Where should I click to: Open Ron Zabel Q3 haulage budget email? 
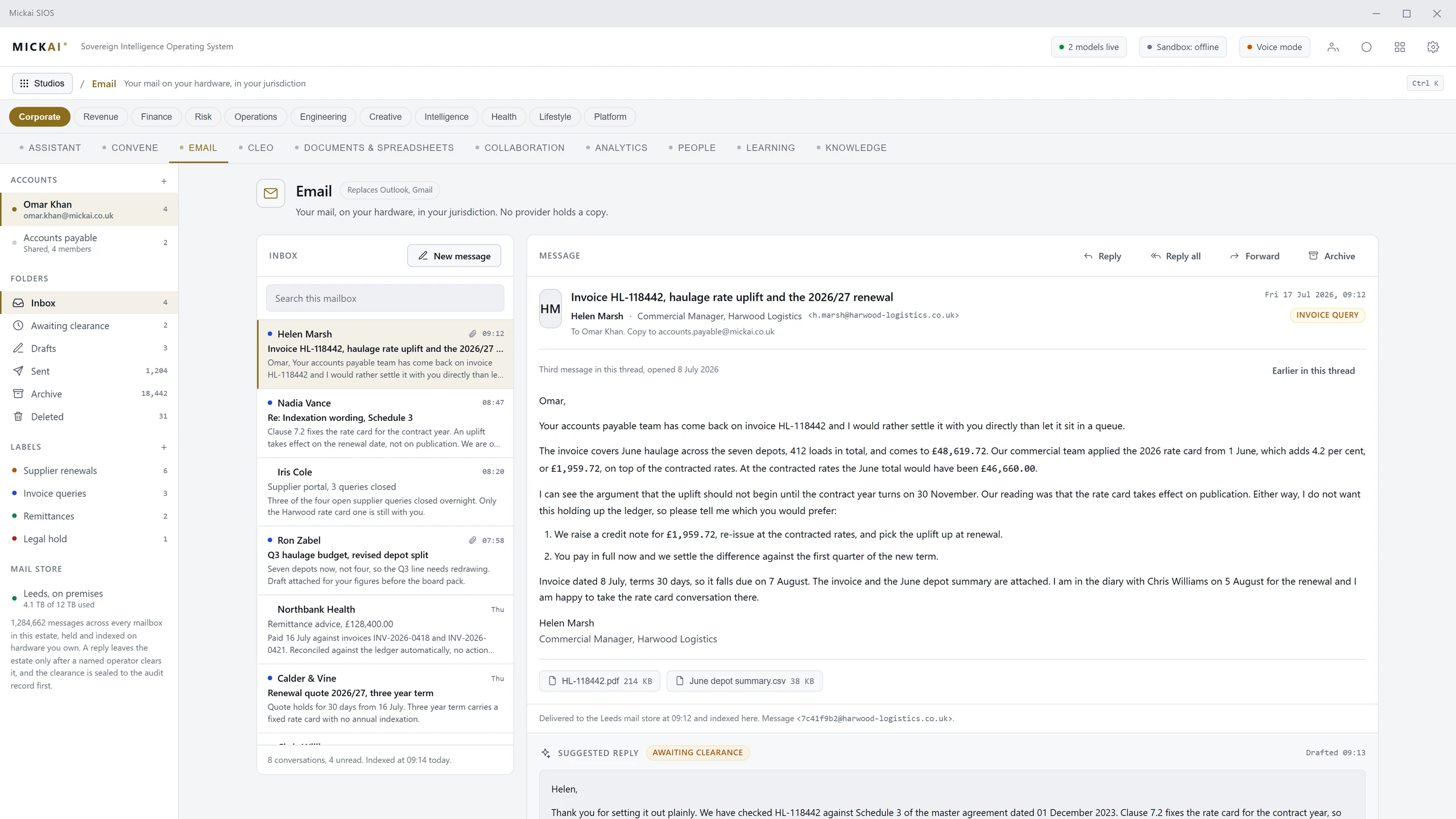coord(385,561)
